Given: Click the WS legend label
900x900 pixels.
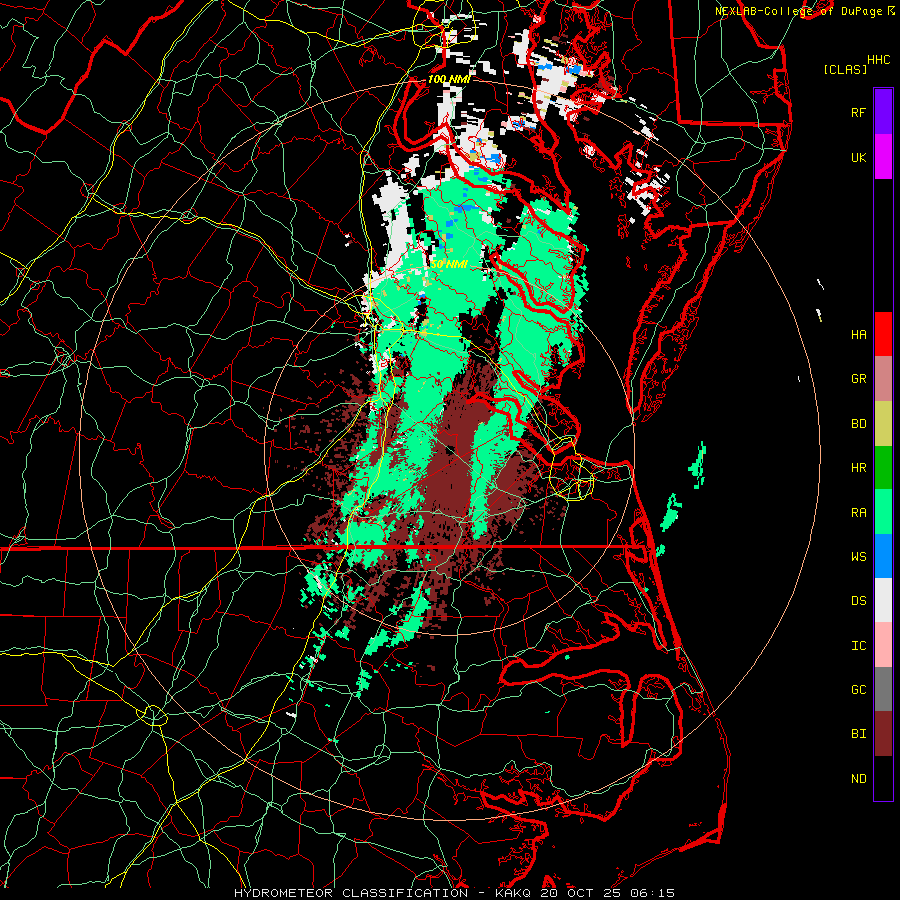Looking at the screenshot, I should point(858,557).
